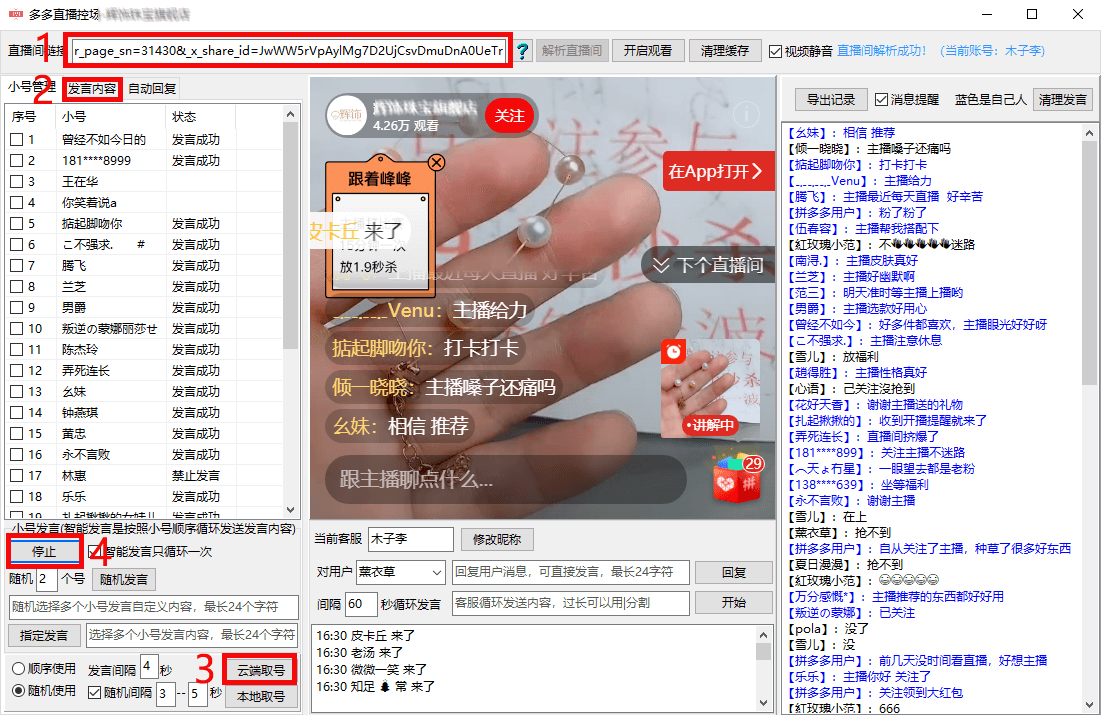The image size is (1101, 715).
Task: Uncheck the 消息提醒 checkbox
Action: pos(881,100)
